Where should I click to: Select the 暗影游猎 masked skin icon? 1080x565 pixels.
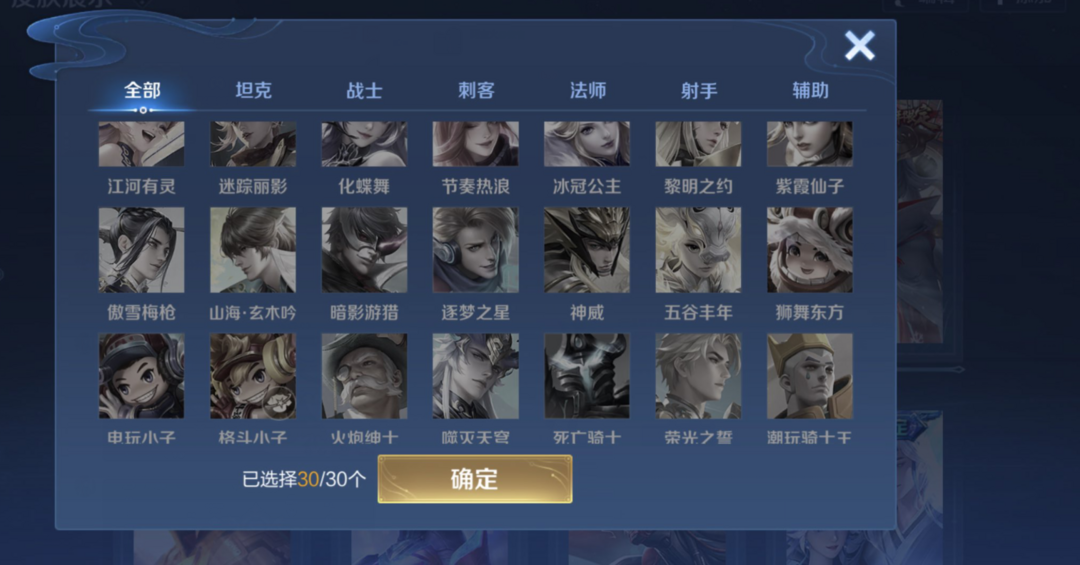[x=364, y=250]
